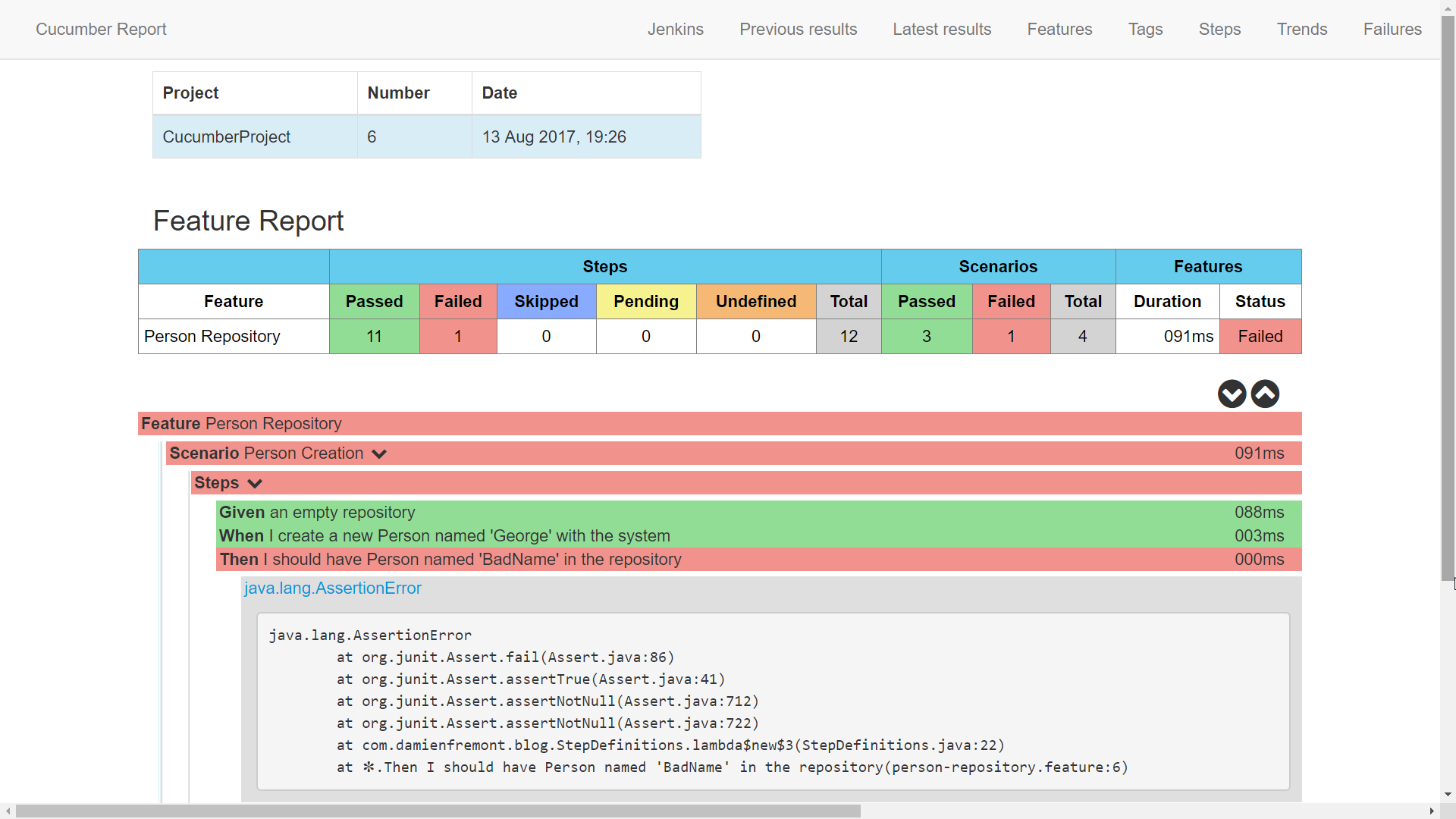
Task: Click the scroll-down arrow of vertical scrollbar
Action: click(x=1448, y=795)
